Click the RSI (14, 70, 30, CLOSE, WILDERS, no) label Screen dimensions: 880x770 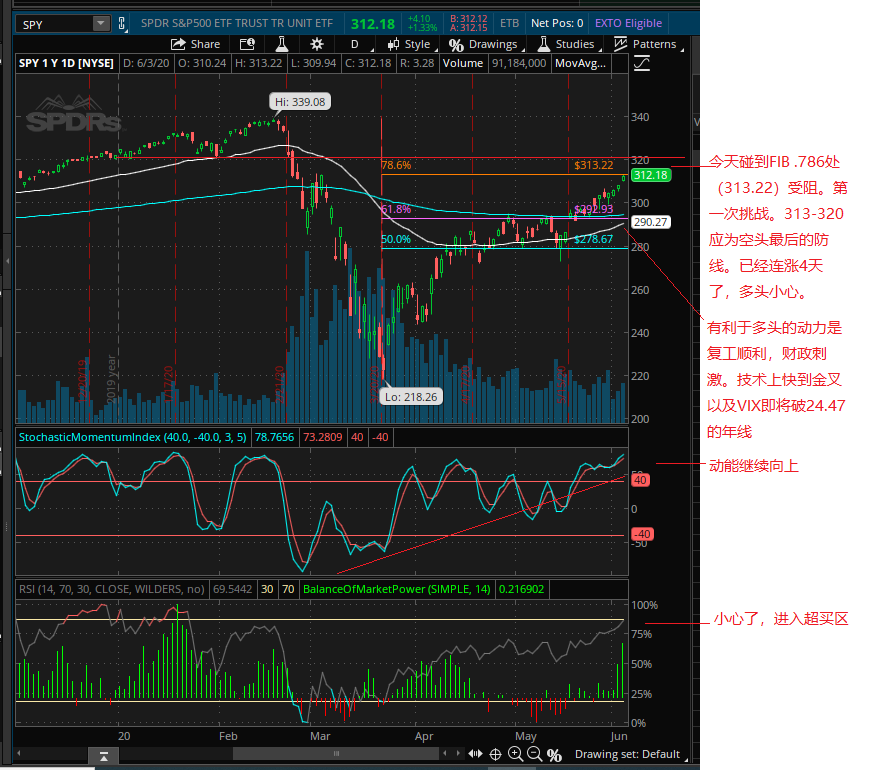click(x=112, y=589)
